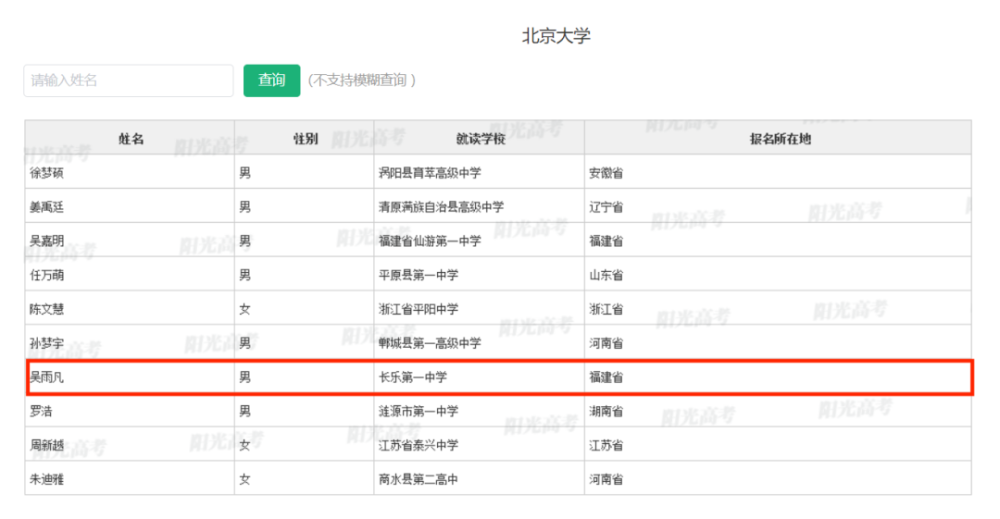Click gender 男 in the 吴雨凡 row
Viewport: 1000px width, 519px height.
click(245, 377)
